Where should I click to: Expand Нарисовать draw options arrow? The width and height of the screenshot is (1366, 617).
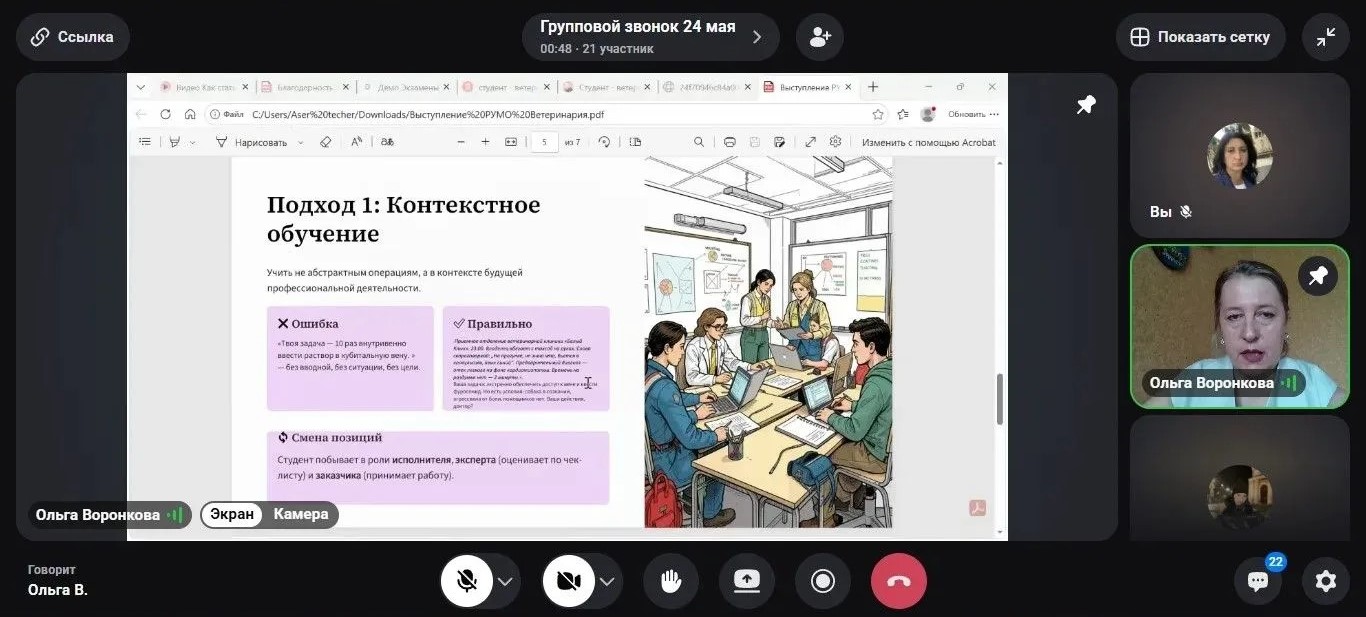(299, 143)
